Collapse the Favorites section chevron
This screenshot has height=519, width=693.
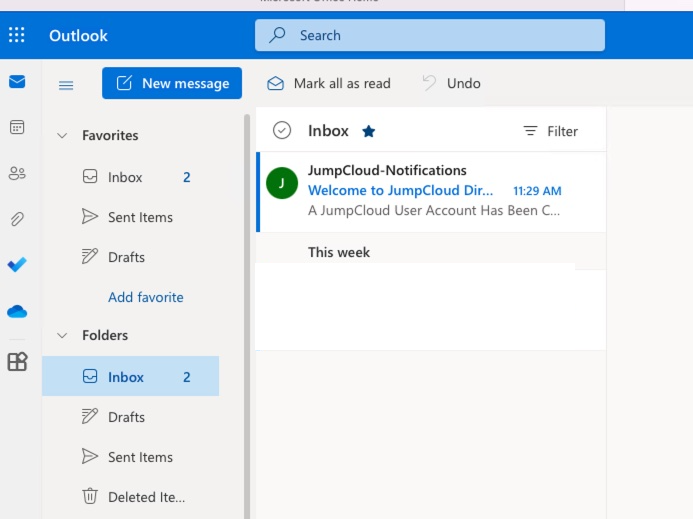[x=62, y=135]
